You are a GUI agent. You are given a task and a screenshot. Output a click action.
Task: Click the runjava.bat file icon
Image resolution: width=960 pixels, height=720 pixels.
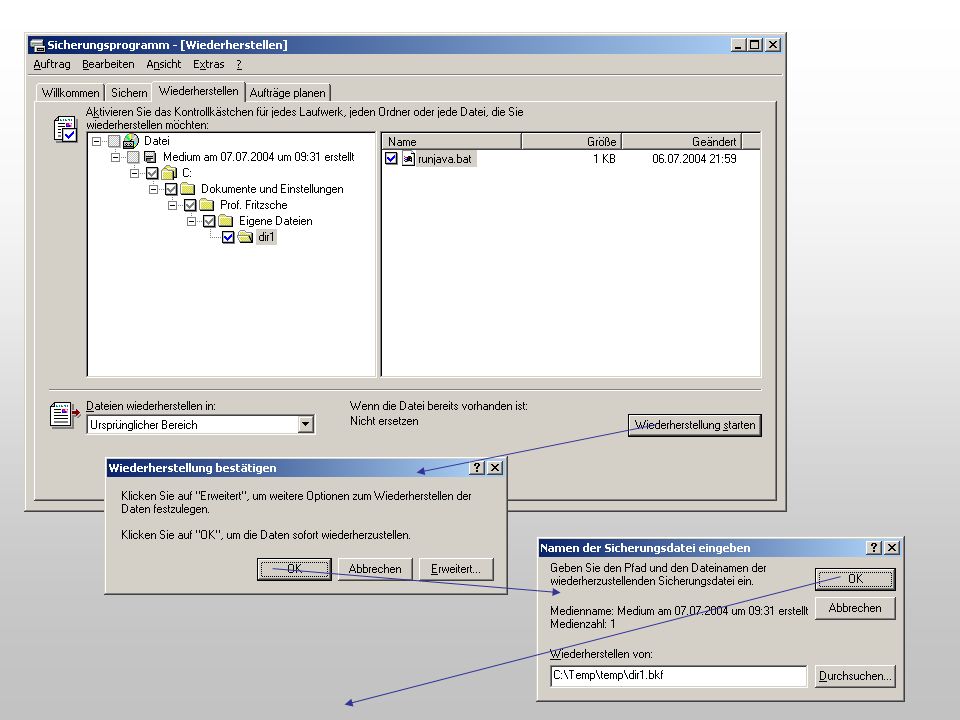pos(408,159)
